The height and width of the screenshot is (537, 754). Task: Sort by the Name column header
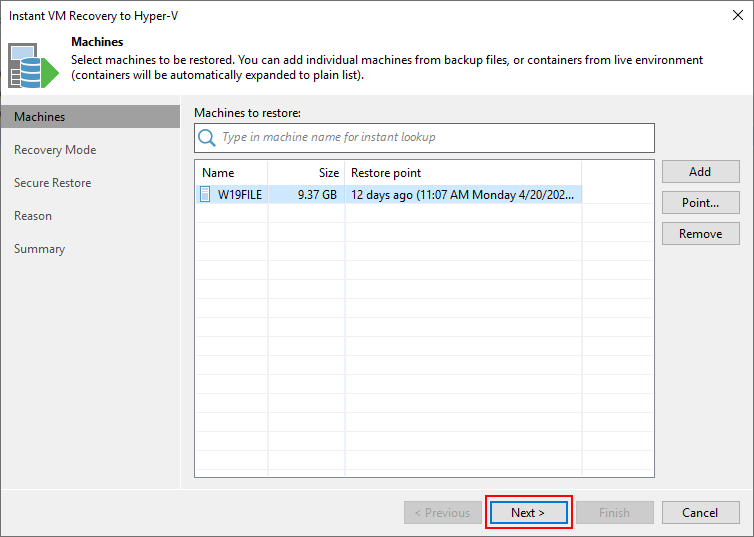(x=231, y=173)
